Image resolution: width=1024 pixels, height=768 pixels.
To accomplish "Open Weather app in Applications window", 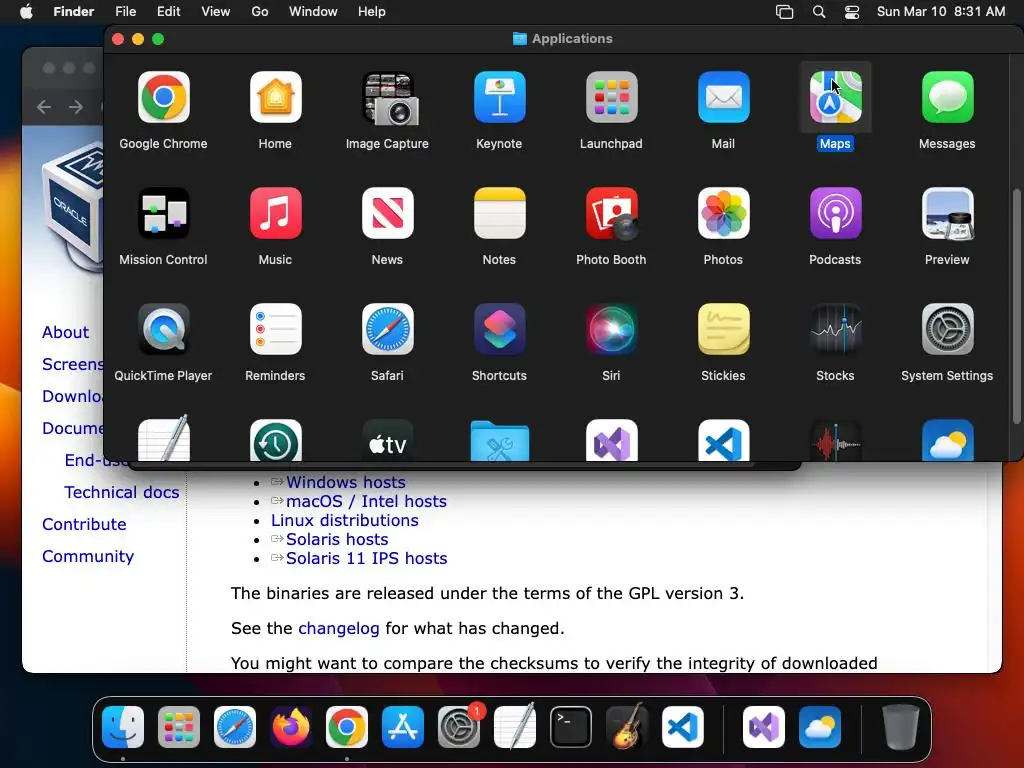I will [948, 440].
